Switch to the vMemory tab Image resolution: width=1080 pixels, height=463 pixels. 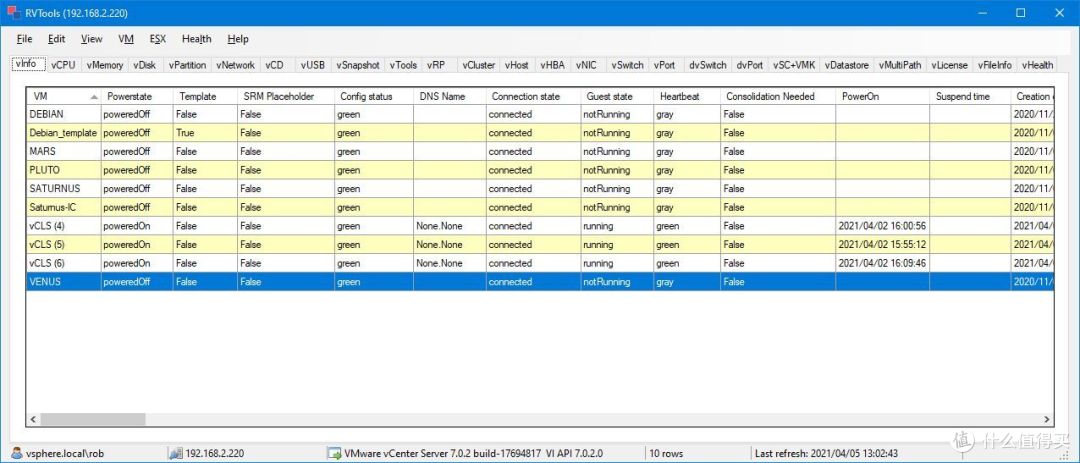(105, 65)
